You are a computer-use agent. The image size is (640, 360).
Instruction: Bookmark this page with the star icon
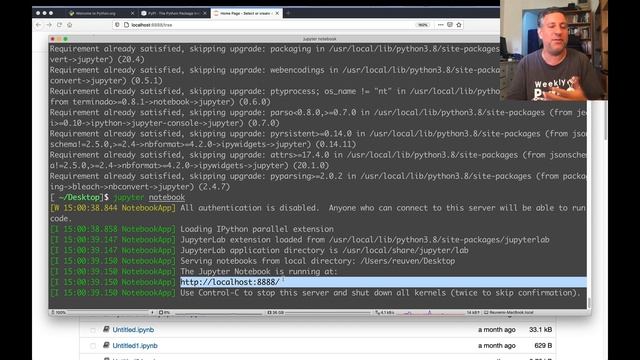click(459, 25)
